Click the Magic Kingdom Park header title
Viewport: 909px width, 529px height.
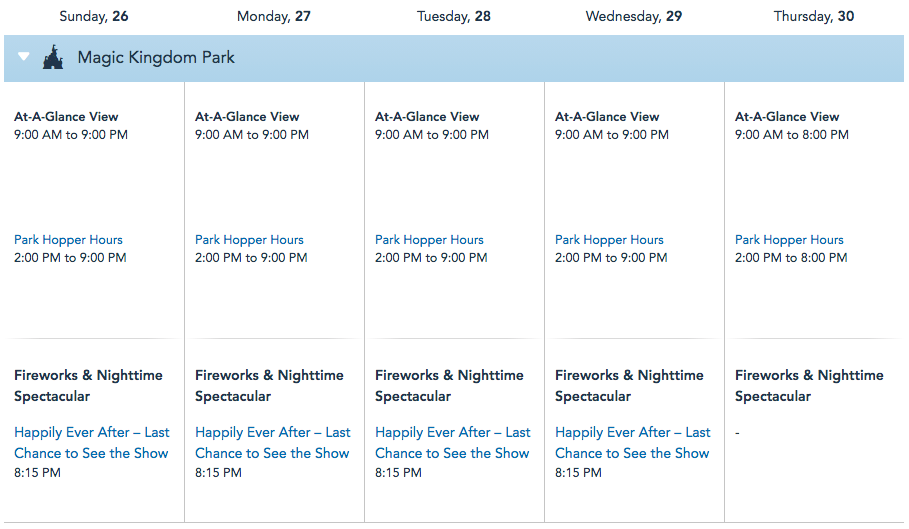pos(156,58)
